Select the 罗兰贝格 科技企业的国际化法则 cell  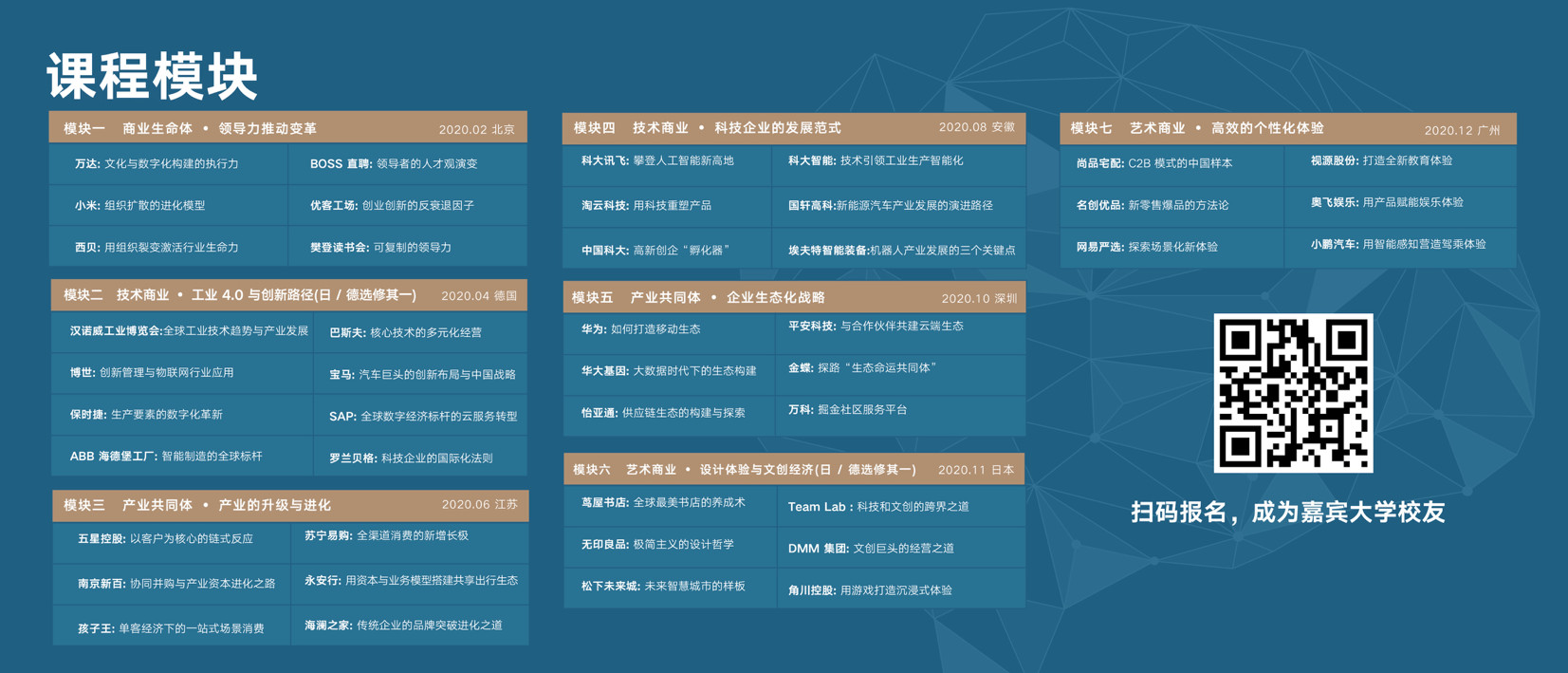420,458
